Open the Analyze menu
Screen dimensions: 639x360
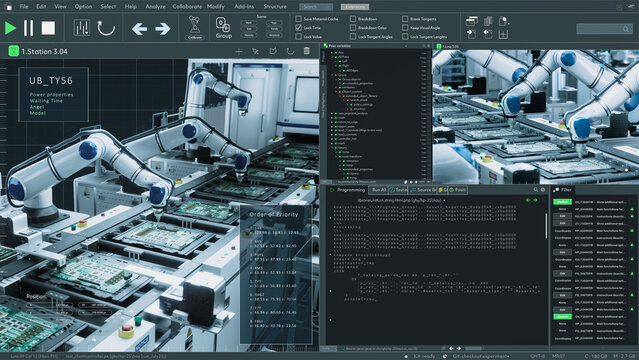point(155,7)
